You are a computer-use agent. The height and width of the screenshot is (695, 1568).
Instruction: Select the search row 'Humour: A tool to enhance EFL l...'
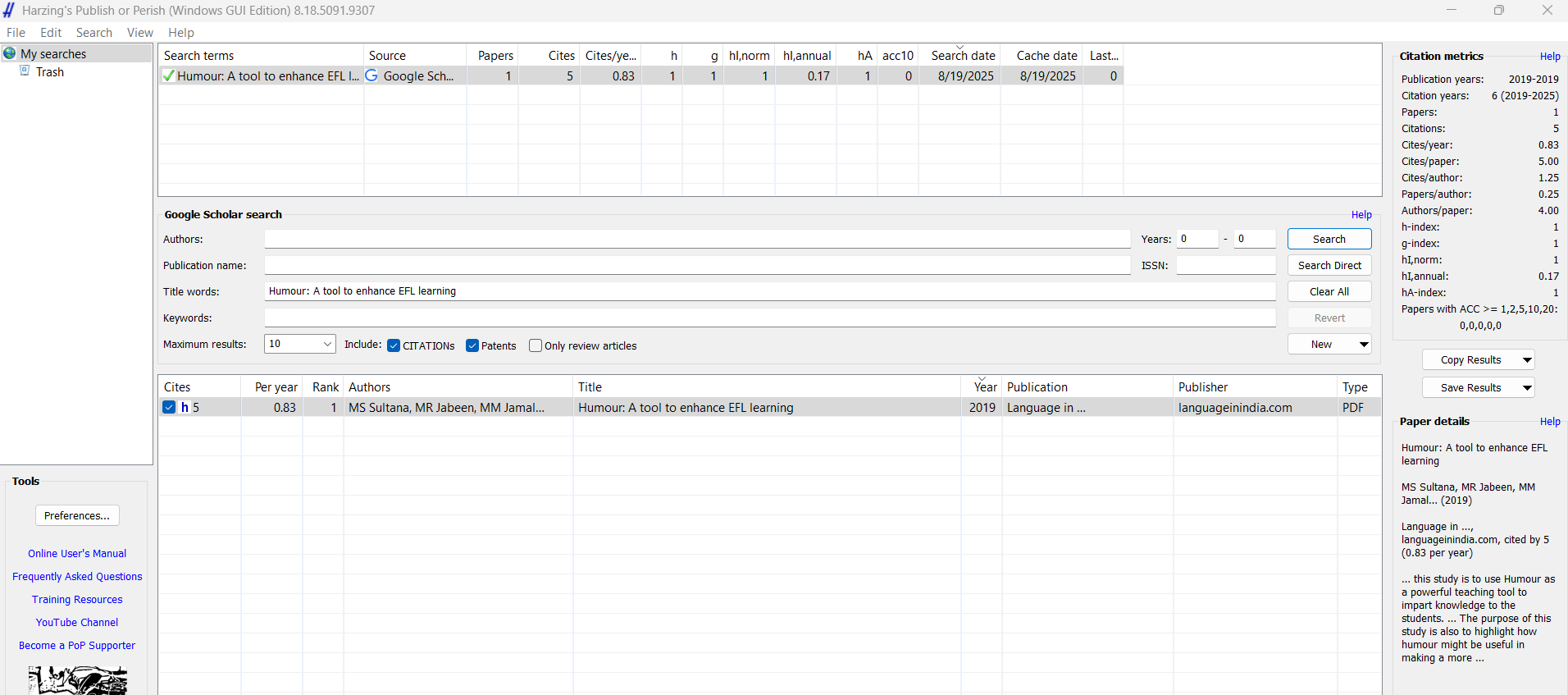268,76
